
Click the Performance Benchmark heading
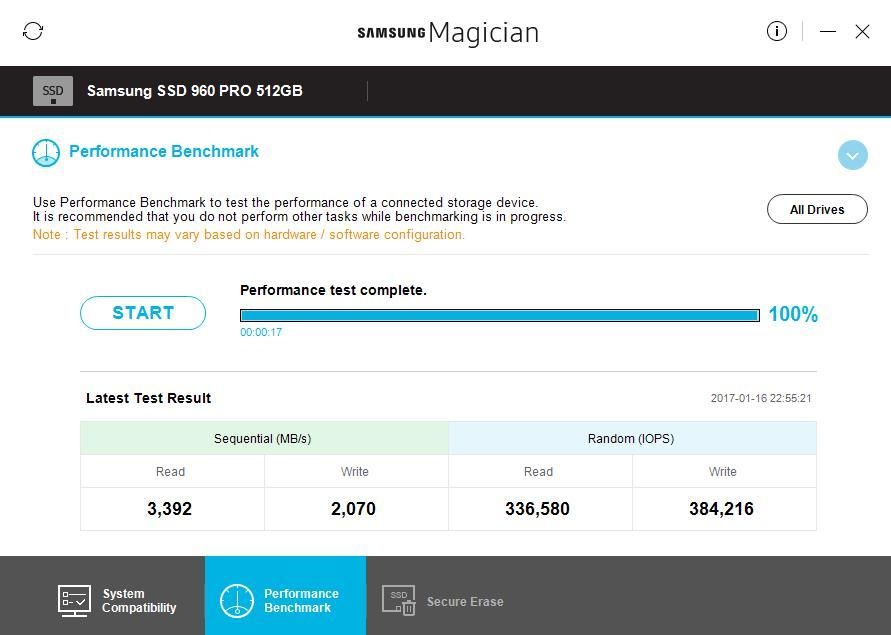click(x=164, y=151)
